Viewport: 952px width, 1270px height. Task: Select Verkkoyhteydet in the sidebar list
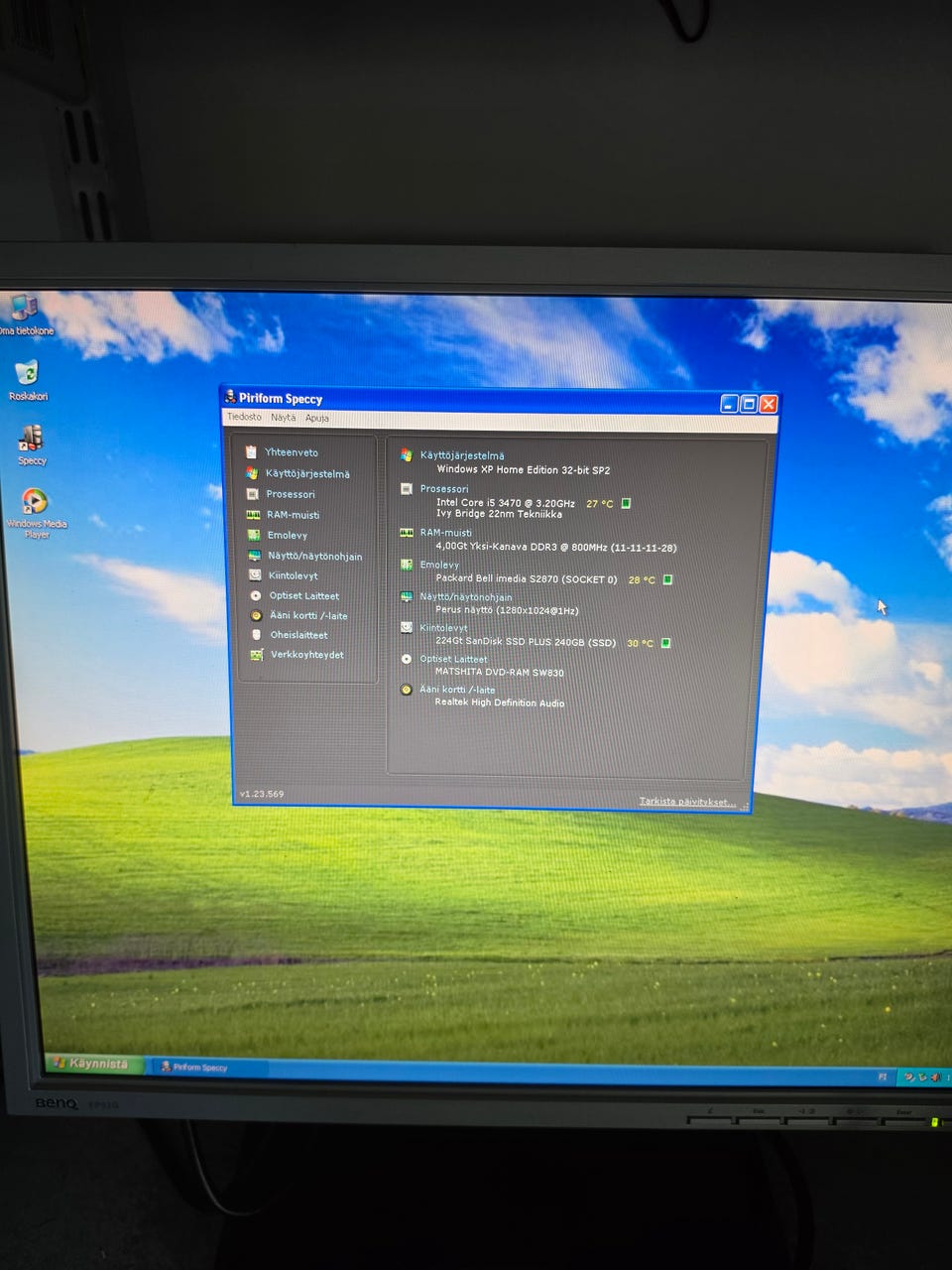coord(307,655)
